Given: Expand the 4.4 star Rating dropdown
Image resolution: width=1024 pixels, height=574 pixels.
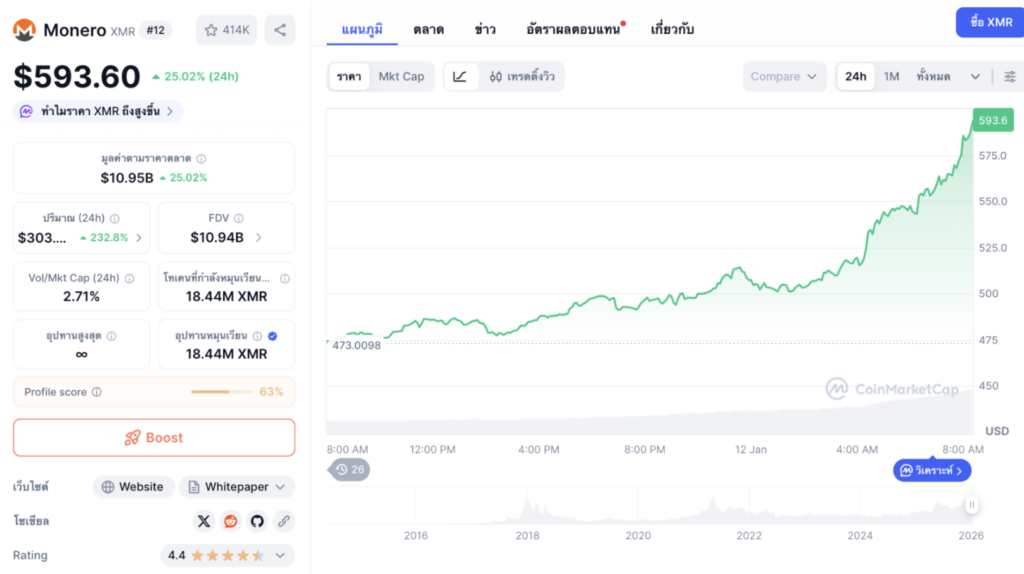Looking at the screenshot, I should click(x=227, y=555).
